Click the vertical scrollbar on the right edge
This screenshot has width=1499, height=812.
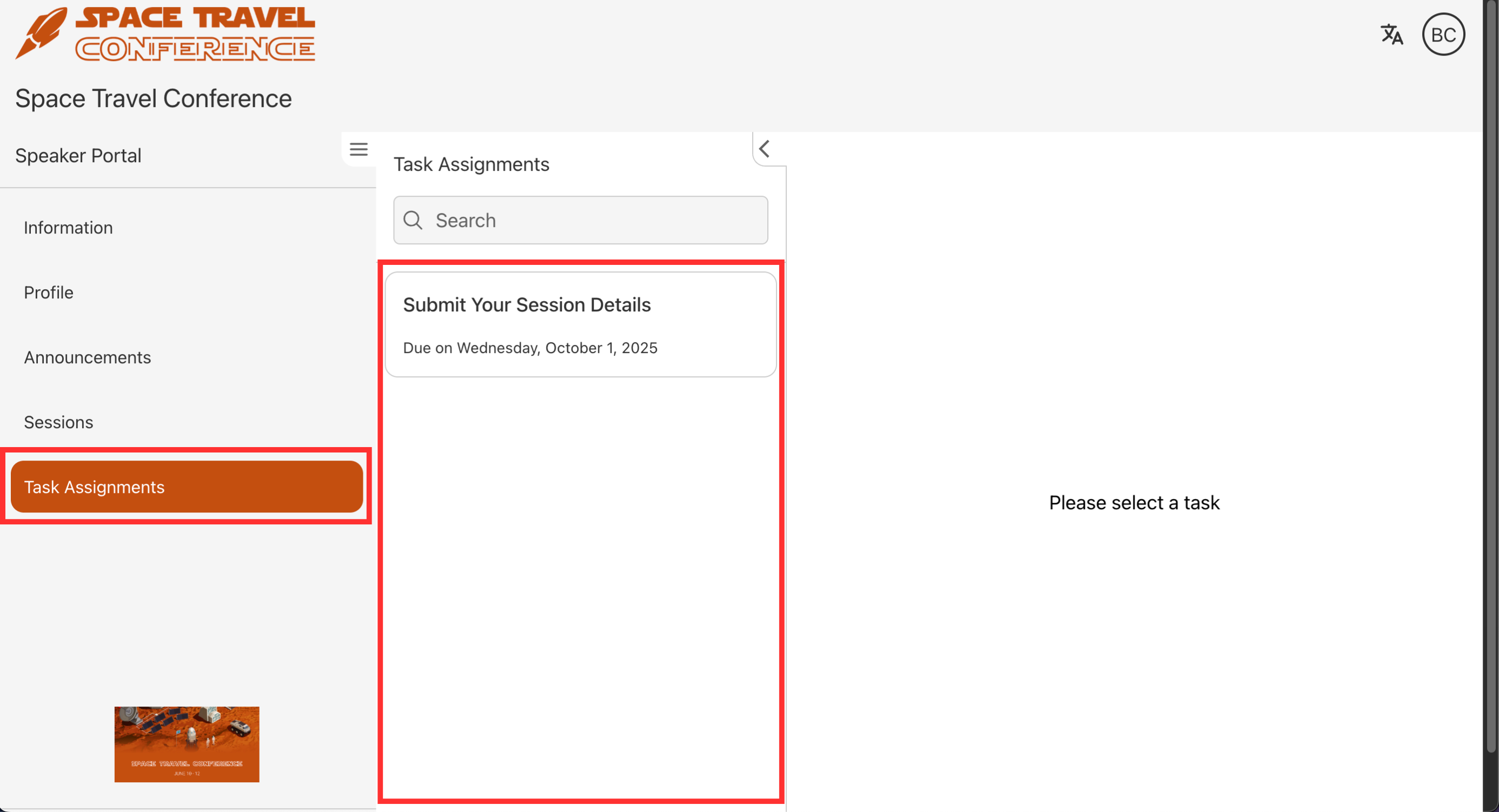click(1490, 378)
